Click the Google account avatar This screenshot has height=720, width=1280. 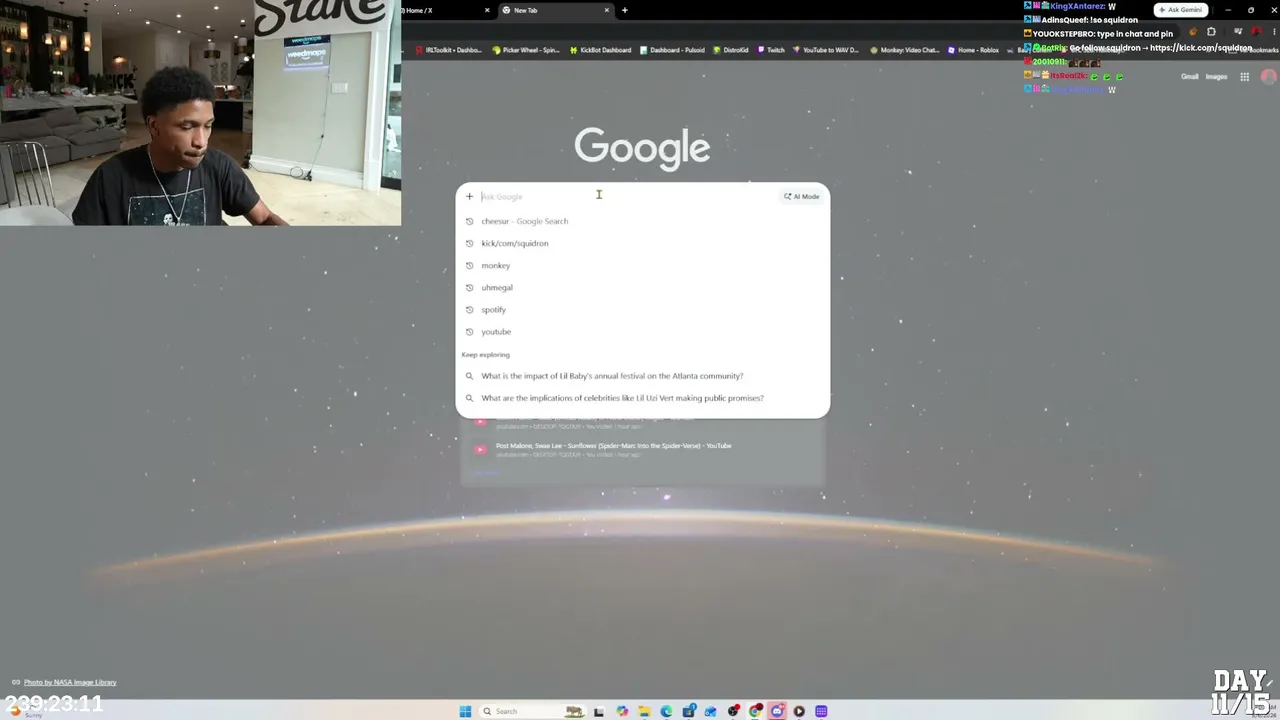tap(1268, 77)
